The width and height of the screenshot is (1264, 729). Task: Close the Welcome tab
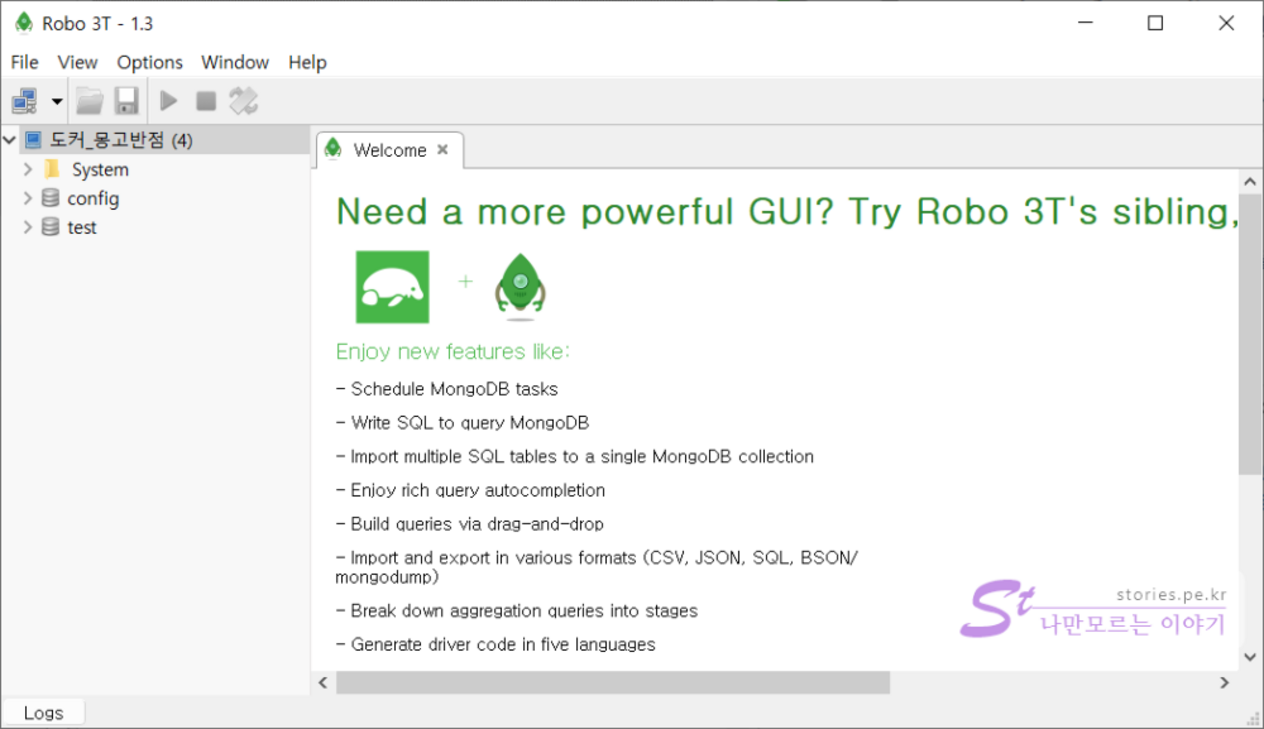point(442,150)
